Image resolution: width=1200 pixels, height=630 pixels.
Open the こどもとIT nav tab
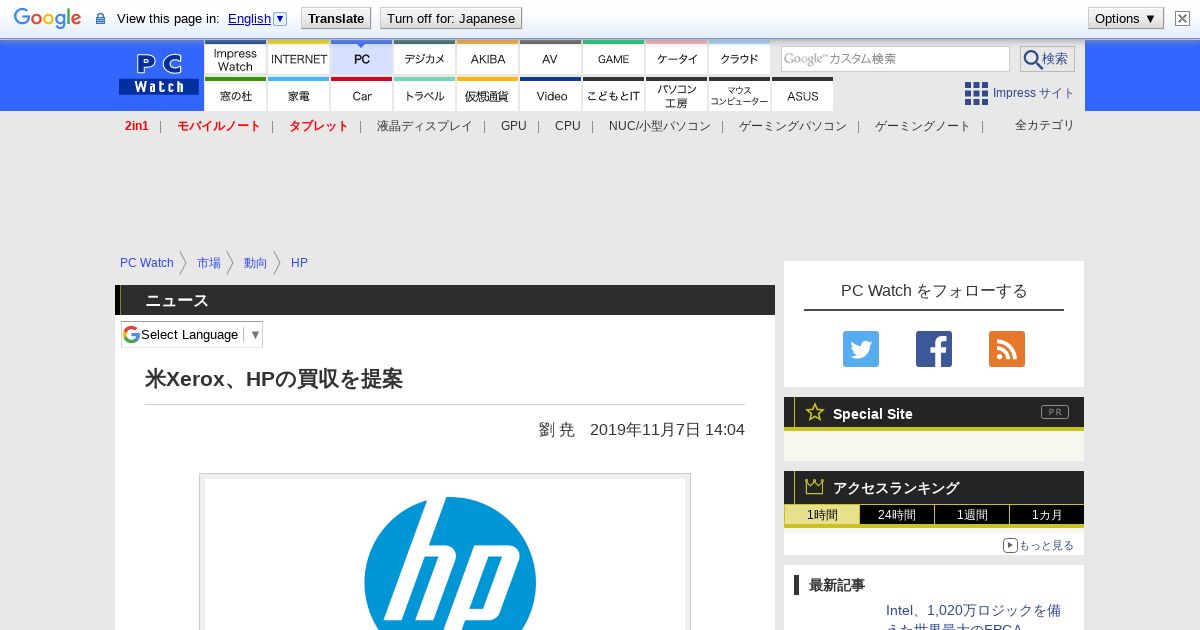click(614, 95)
